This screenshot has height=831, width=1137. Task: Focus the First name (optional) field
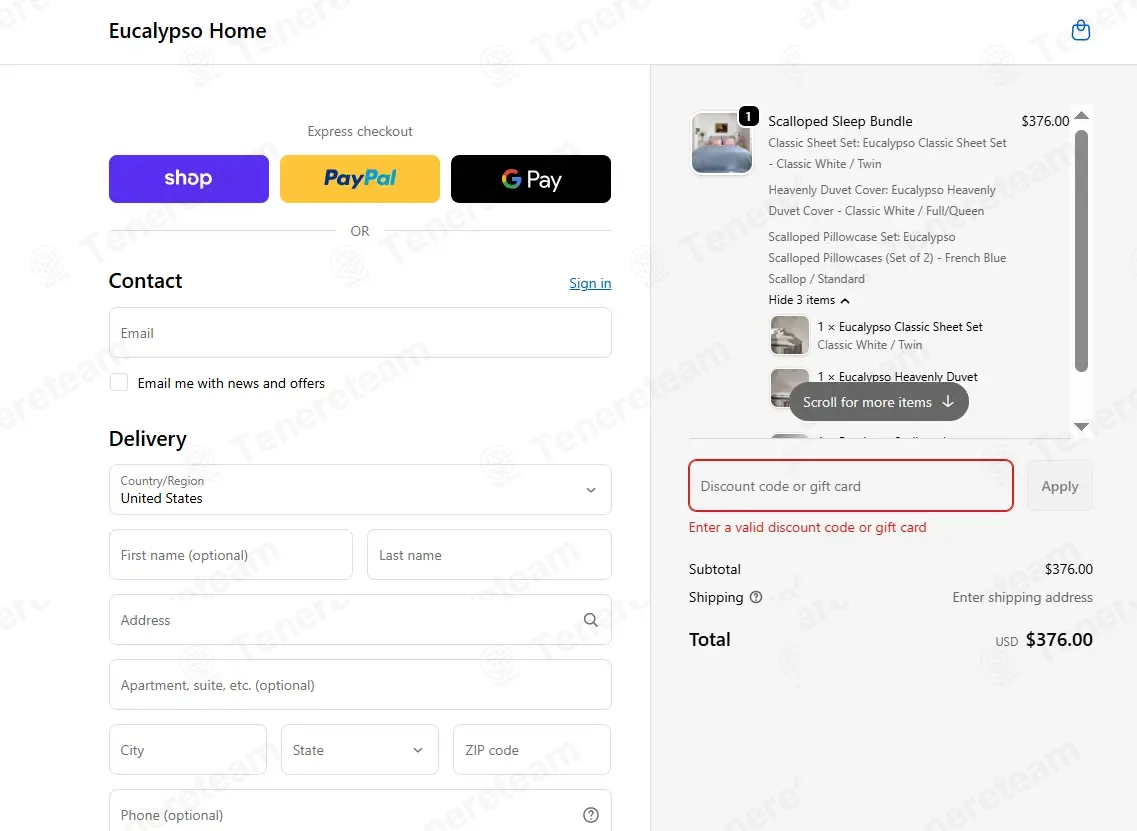pos(231,555)
